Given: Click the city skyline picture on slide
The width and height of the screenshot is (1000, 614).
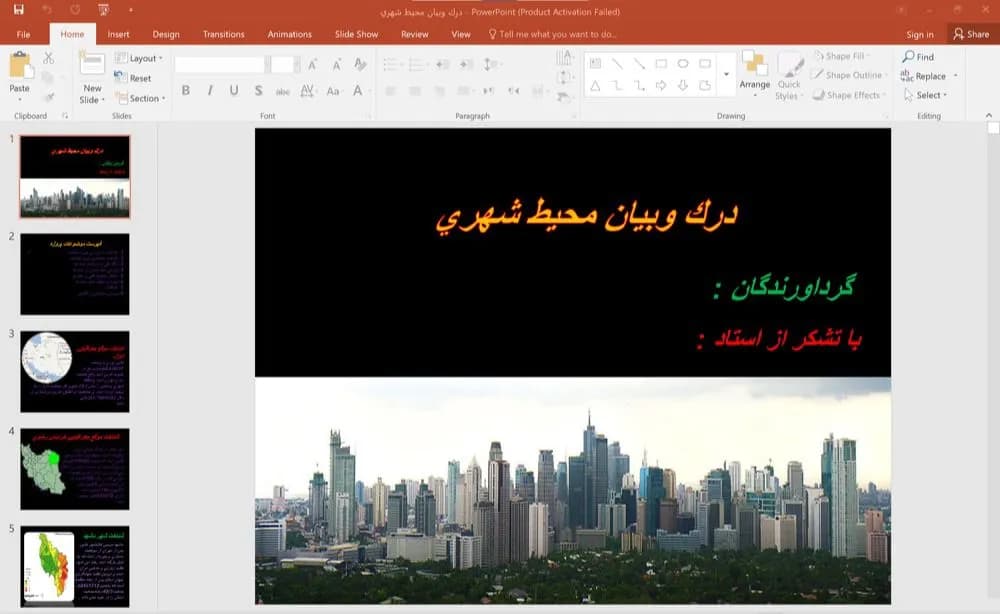Looking at the screenshot, I should 573,491.
